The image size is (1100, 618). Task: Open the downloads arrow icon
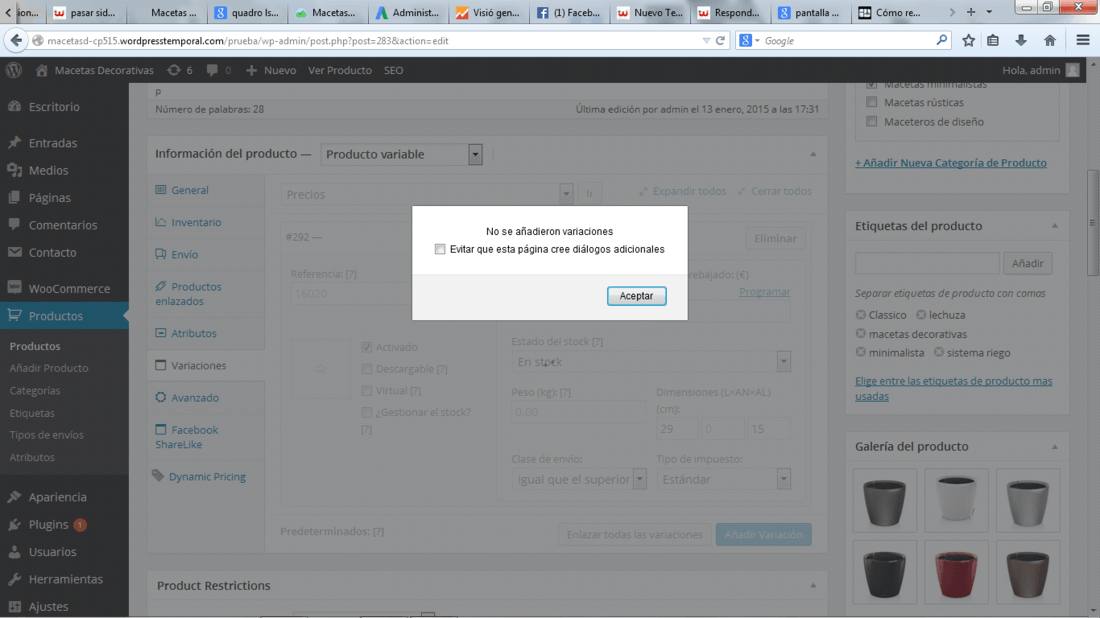click(x=1021, y=41)
